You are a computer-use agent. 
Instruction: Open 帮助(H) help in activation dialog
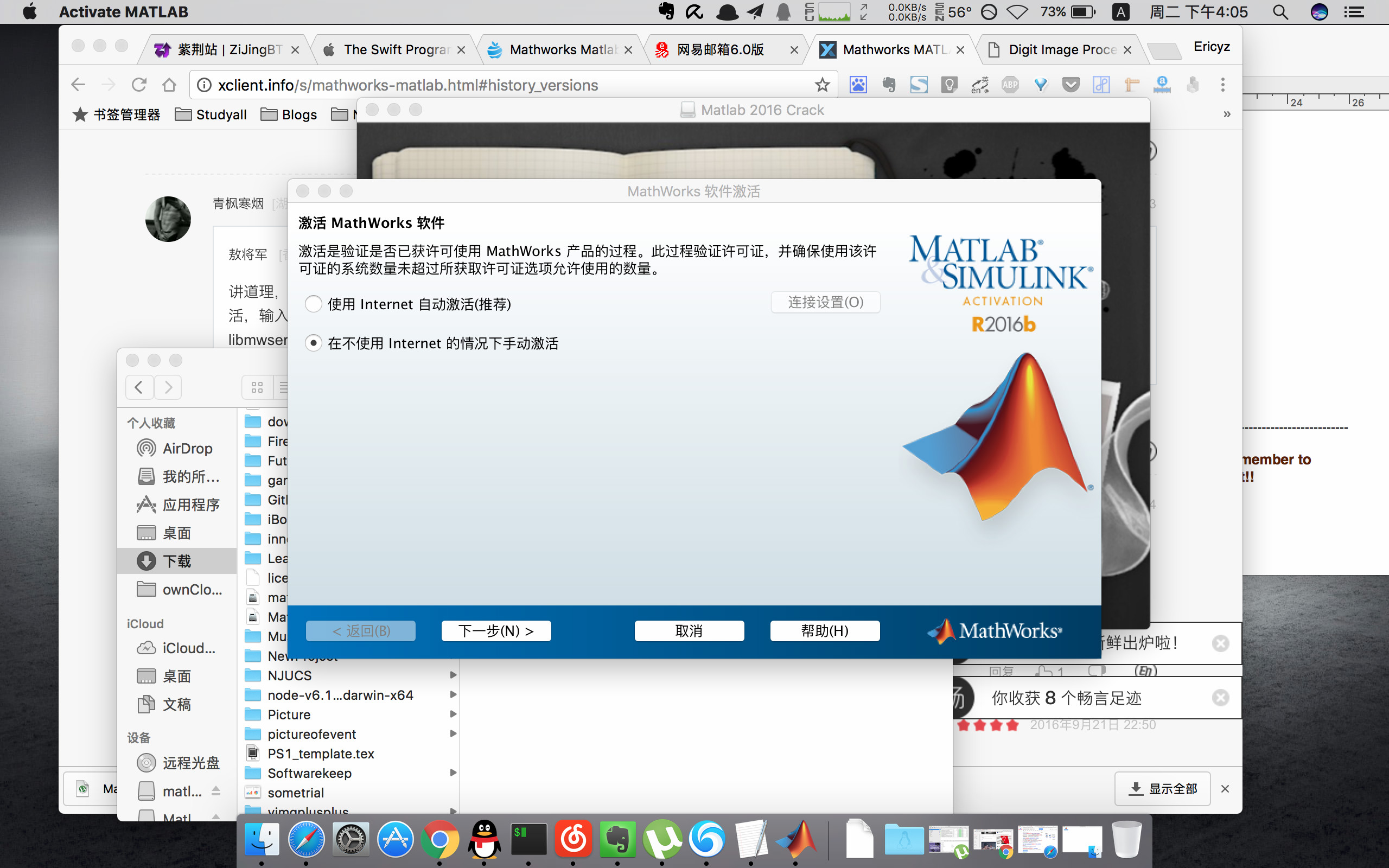click(824, 631)
